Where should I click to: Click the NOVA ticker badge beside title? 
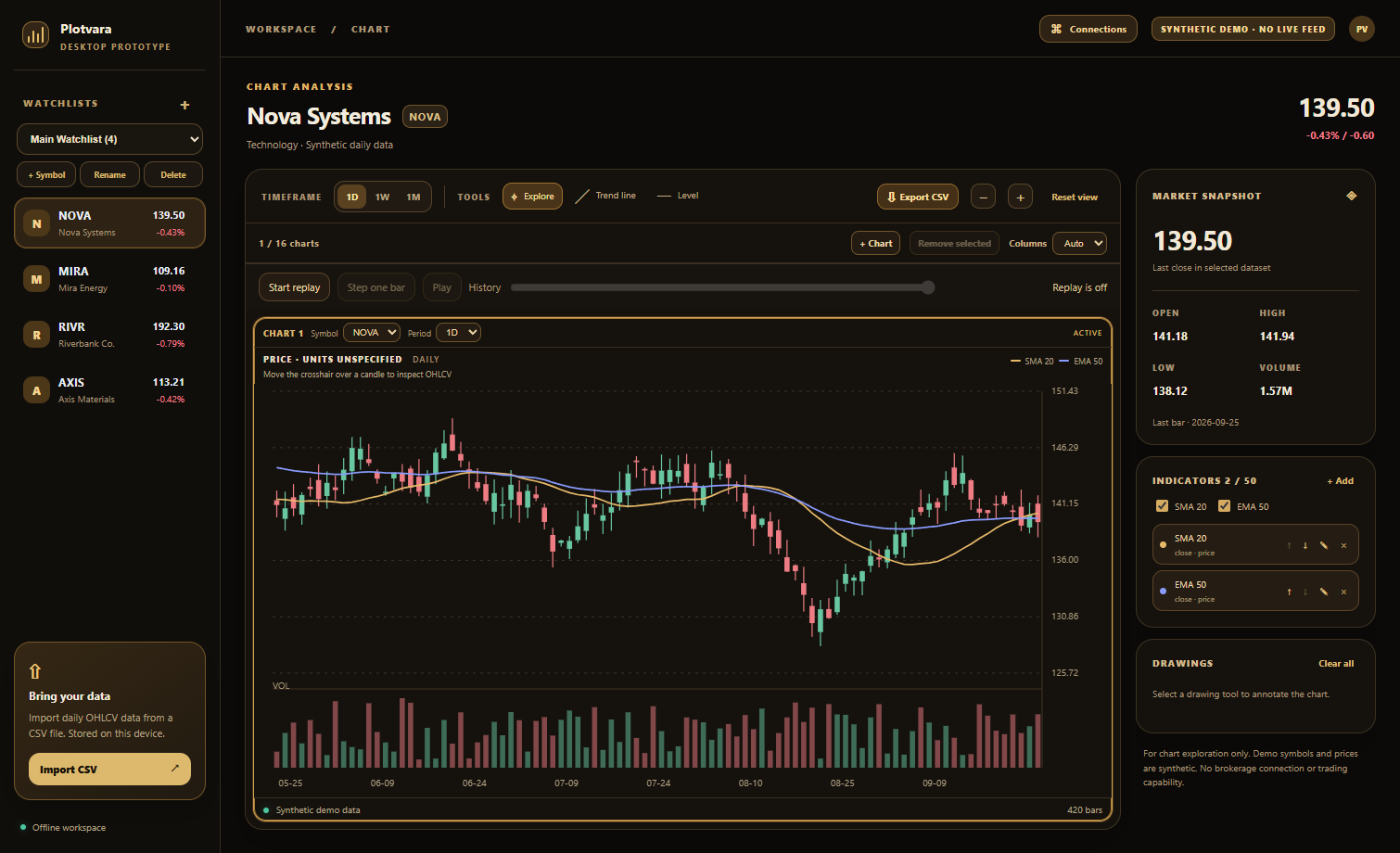[x=425, y=117]
